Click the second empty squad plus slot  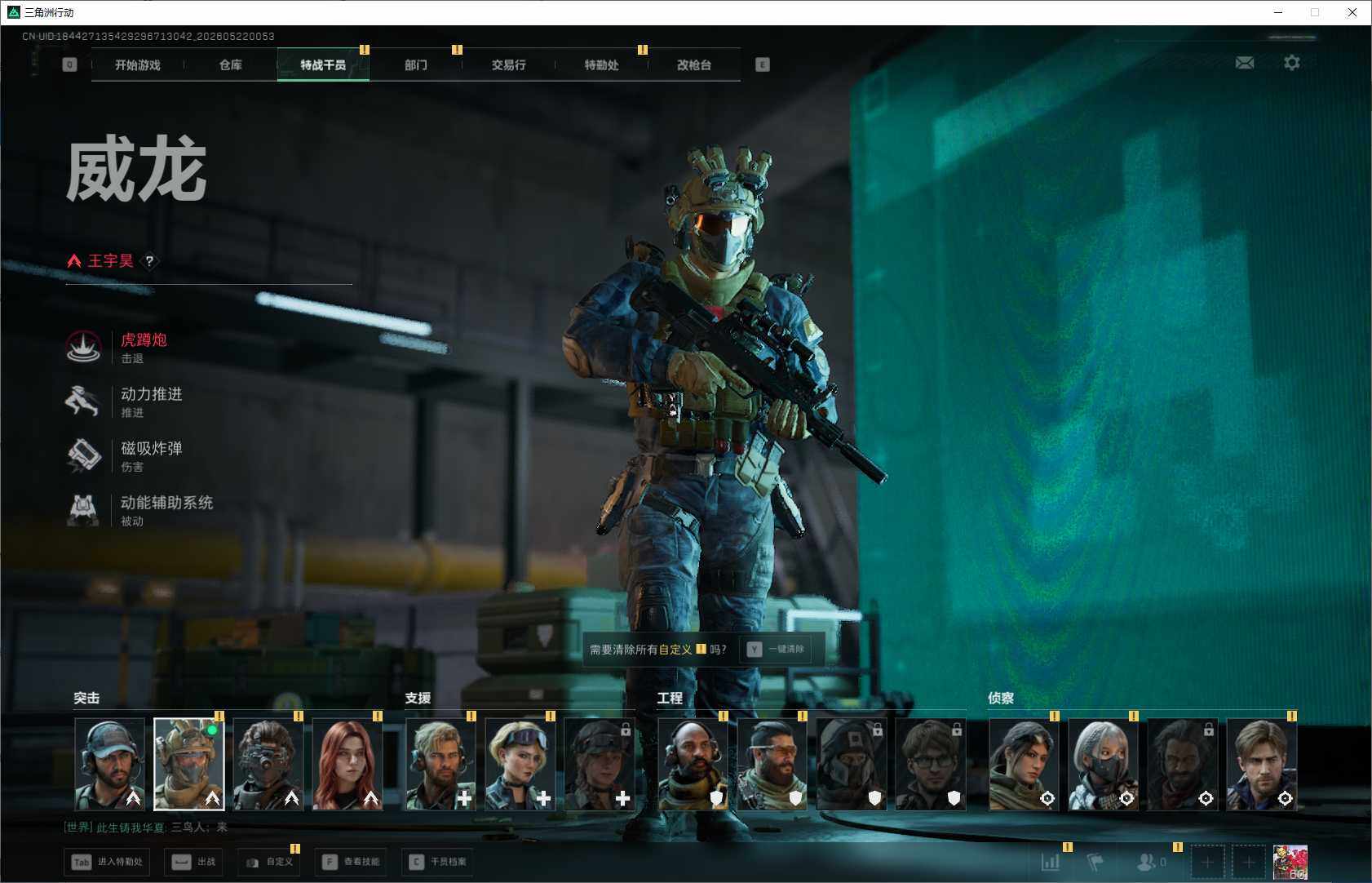[1249, 862]
